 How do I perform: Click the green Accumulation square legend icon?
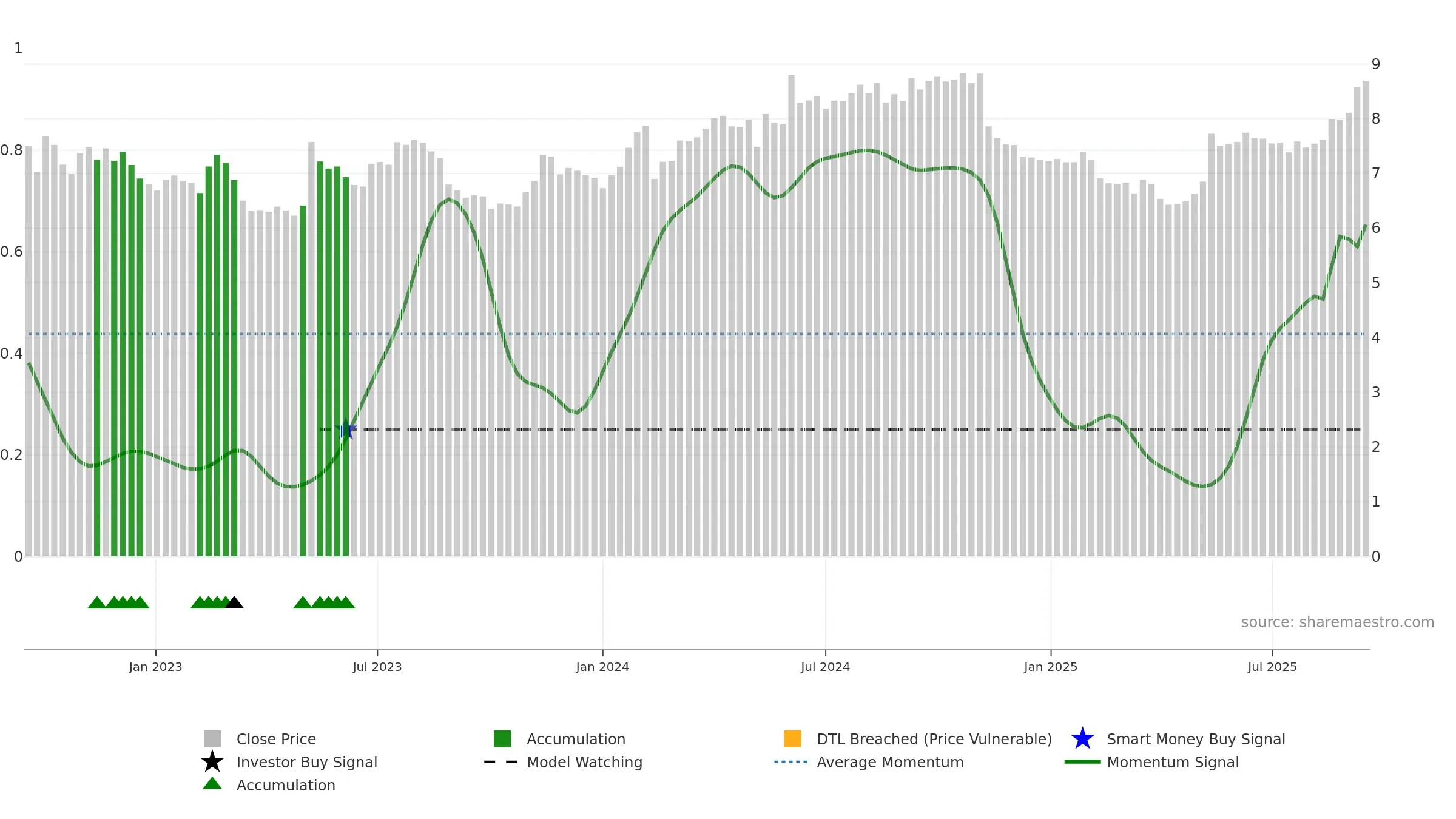[502, 739]
